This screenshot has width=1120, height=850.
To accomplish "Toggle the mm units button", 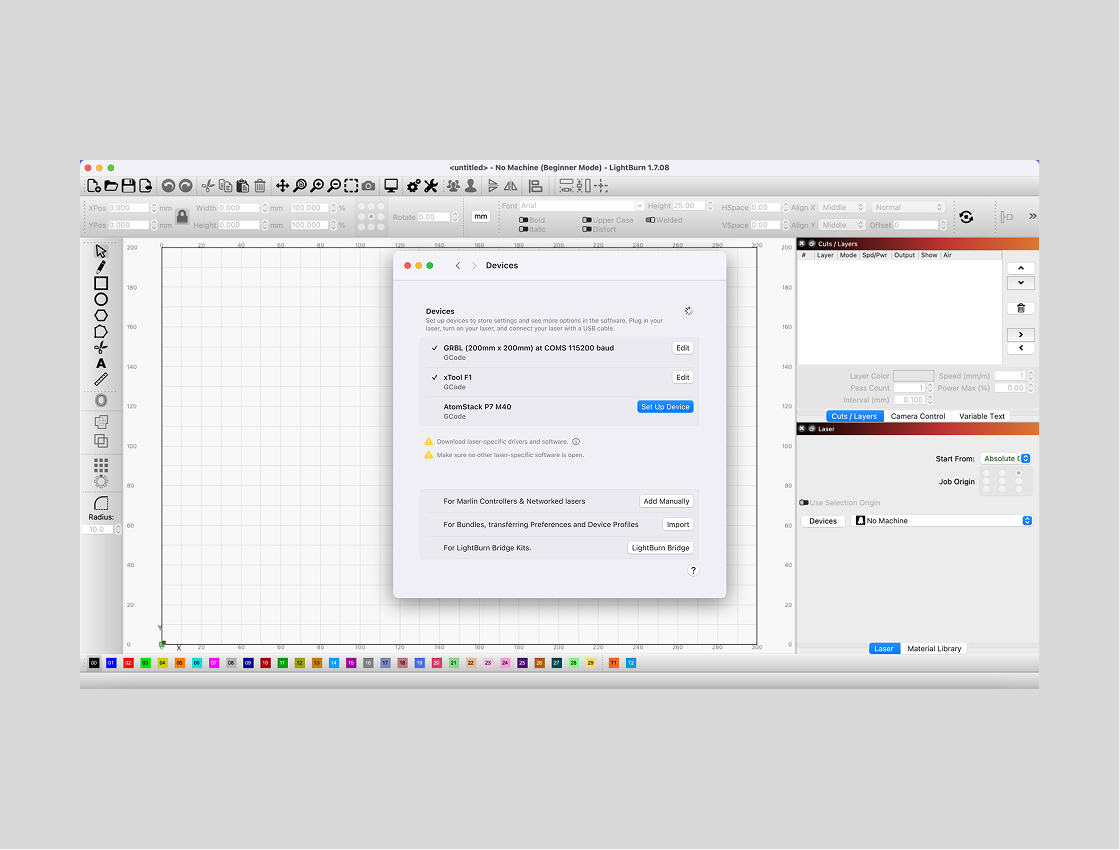I will [x=481, y=216].
